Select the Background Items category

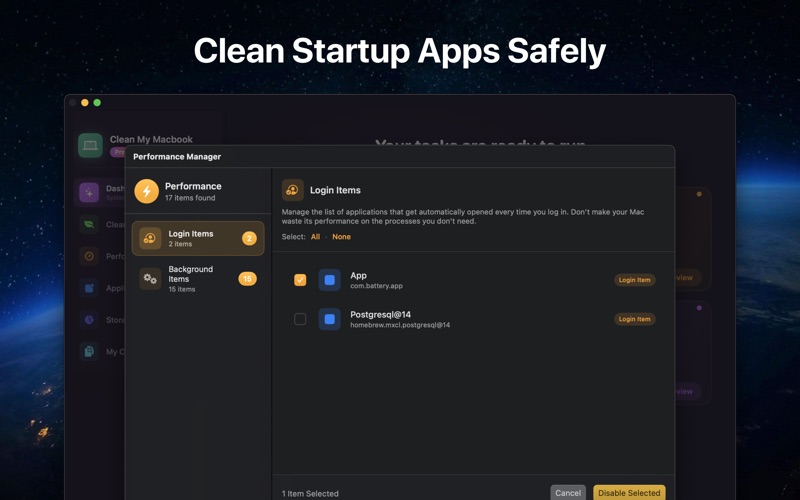[198, 279]
